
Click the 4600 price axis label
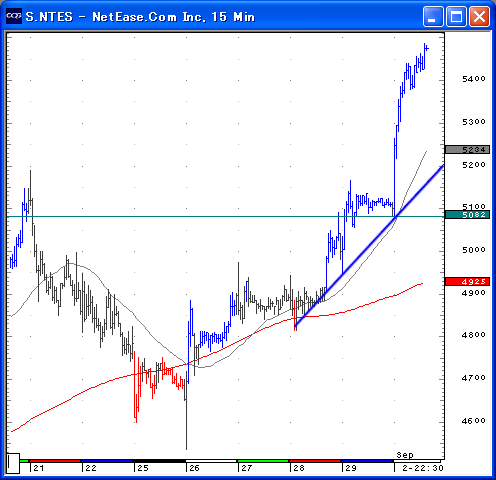pos(474,421)
